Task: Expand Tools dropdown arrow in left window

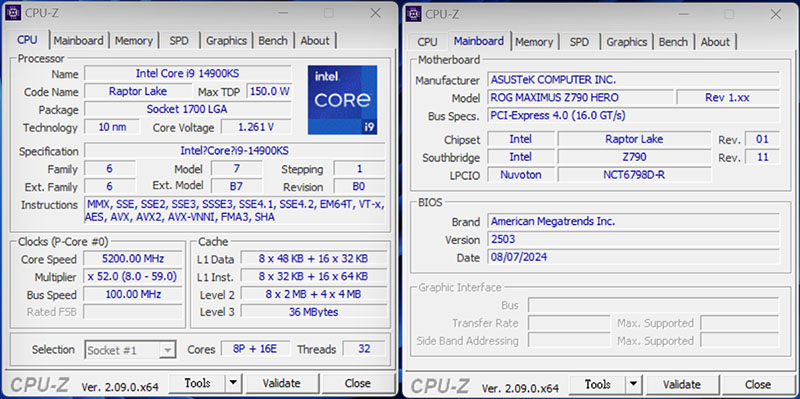Action: [233, 383]
